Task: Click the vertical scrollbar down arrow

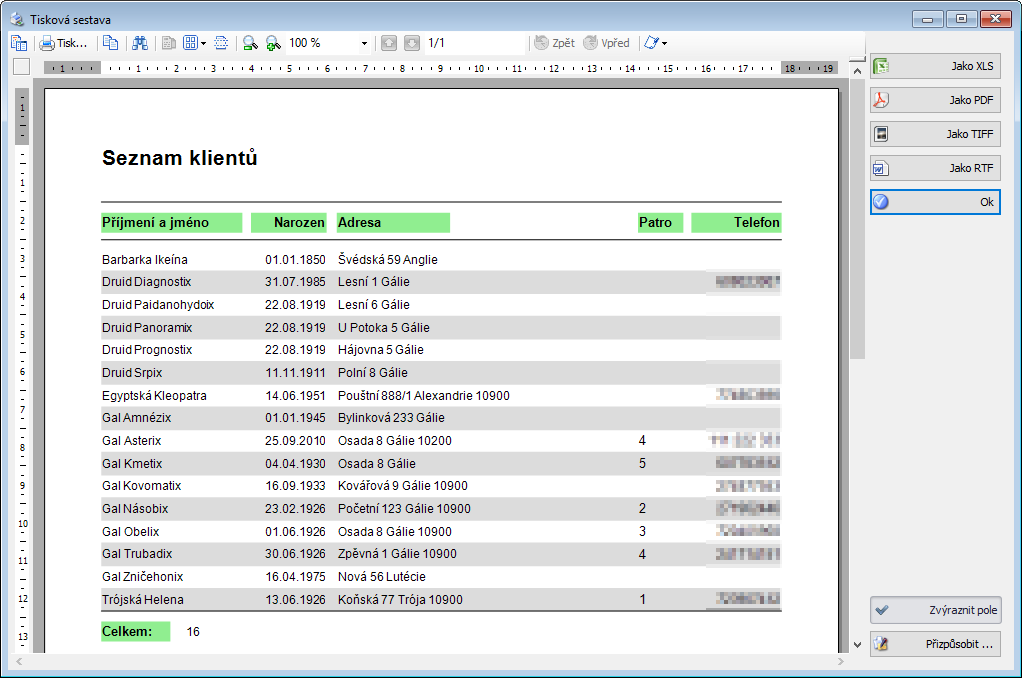Action: (x=857, y=645)
